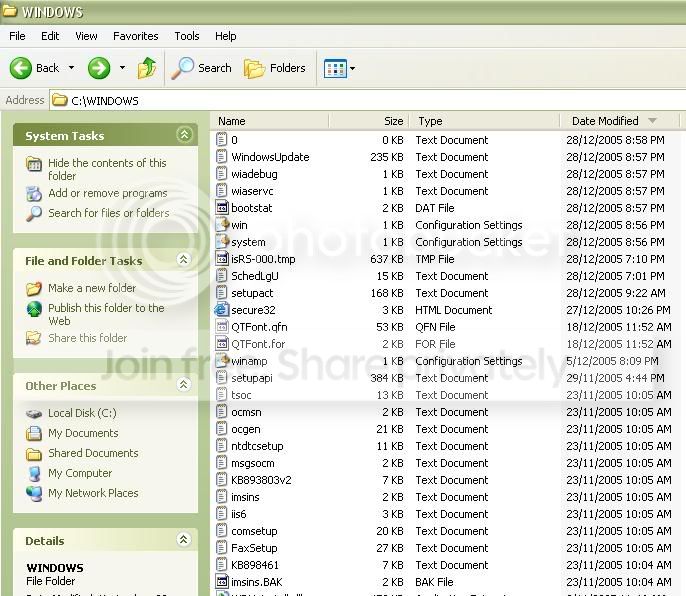
Task: Click the green Forward arrow button
Action: point(99,68)
